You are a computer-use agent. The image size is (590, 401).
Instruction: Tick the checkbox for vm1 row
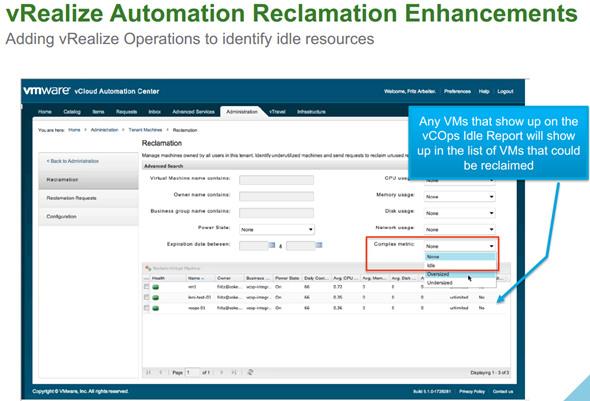click(146, 287)
